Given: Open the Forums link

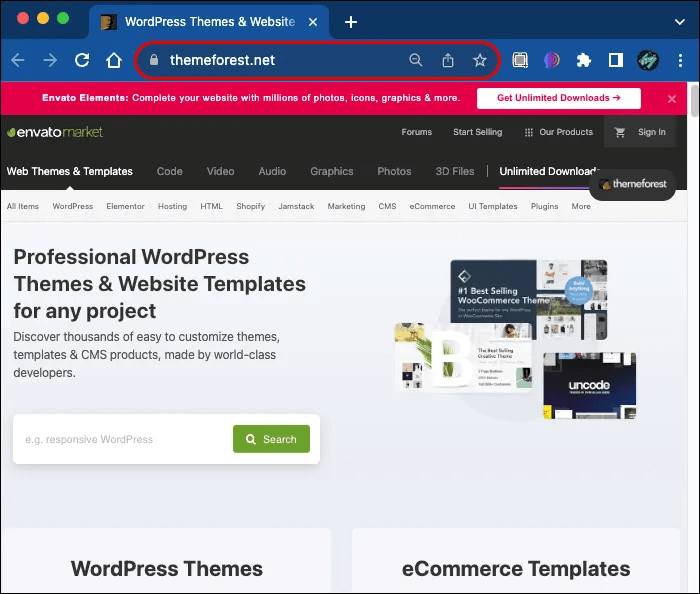Looking at the screenshot, I should click(x=417, y=132).
